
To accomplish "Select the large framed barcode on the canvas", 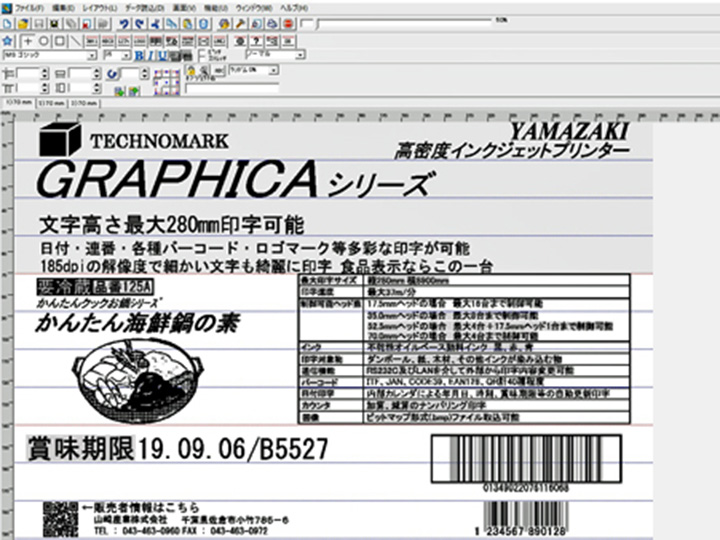I will click(x=526, y=459).
